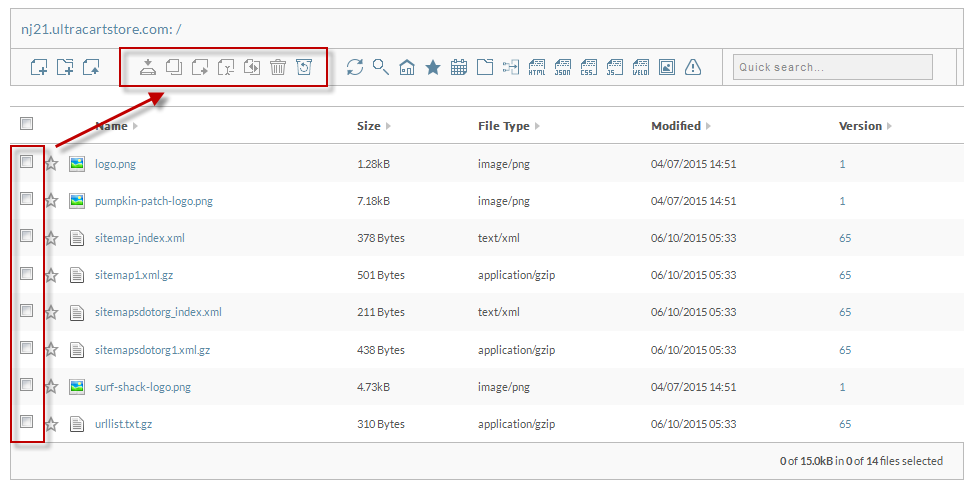The image size is (971, 488).
Task: Click the rename file icon
Action: 226,67
